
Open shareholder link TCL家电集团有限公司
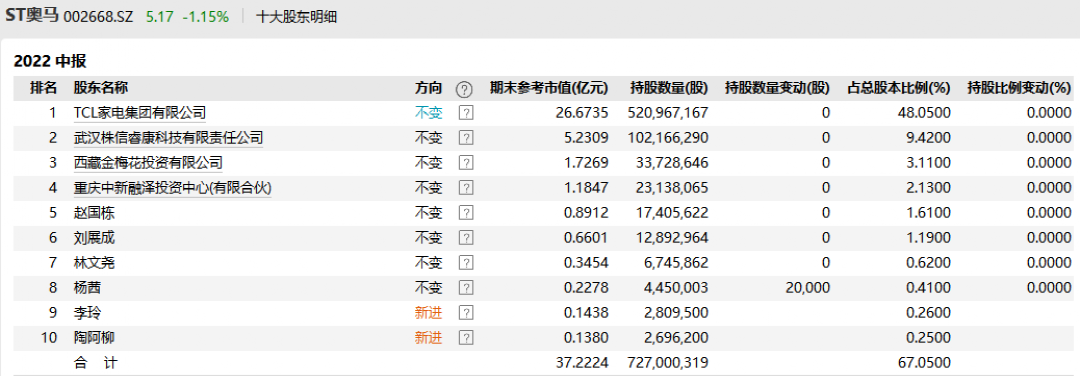tap(140, 113)
